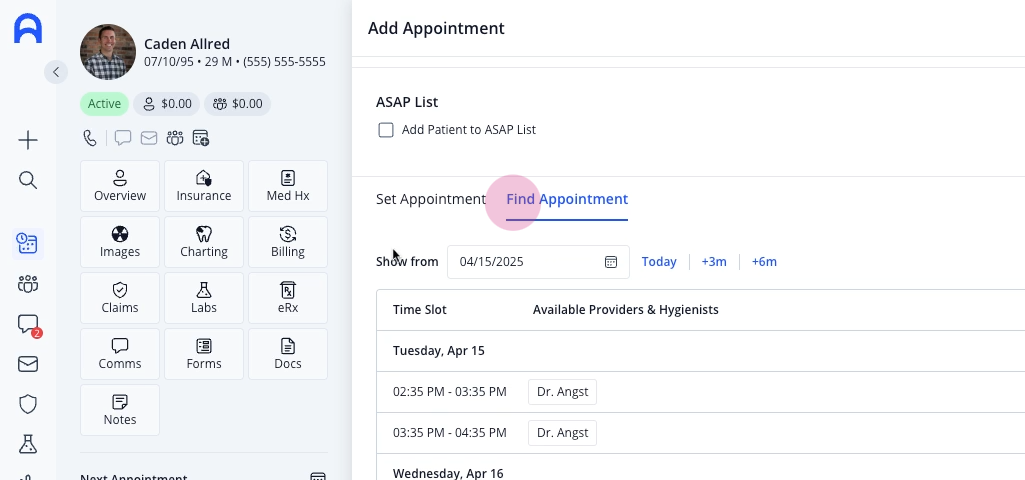Check Add Patient to ASAP List
1025x480 pixels.
click(x=386, y=130)
